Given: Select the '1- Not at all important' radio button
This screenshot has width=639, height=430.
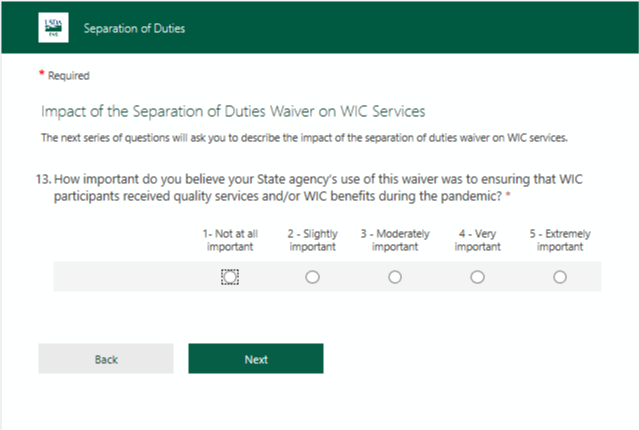Looking at the screenshot, I should click(x=230, y=277).
